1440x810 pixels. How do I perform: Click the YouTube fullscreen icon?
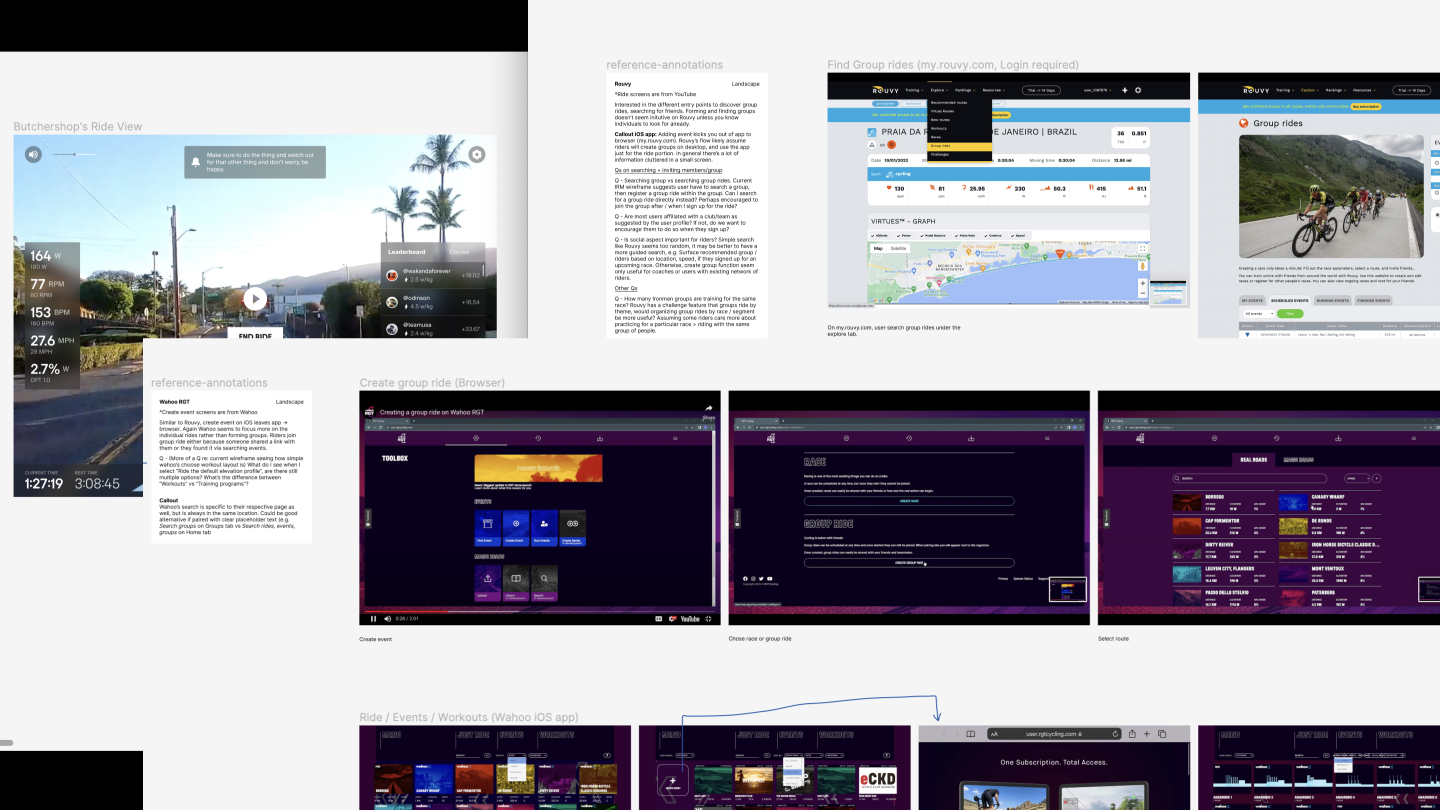click(708, 619)
